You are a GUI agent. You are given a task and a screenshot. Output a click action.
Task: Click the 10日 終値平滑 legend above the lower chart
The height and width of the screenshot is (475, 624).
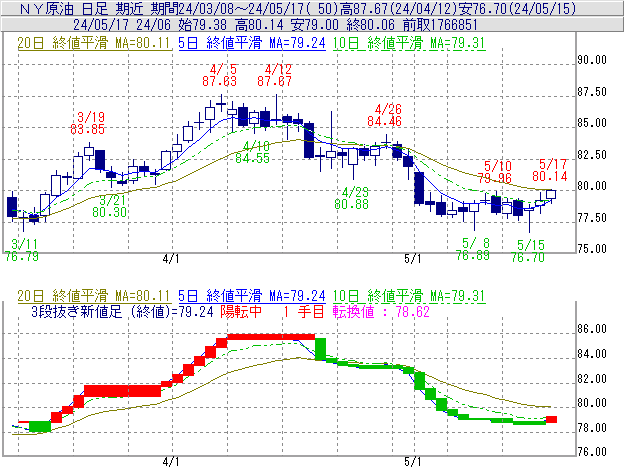(x=409, y=296)
